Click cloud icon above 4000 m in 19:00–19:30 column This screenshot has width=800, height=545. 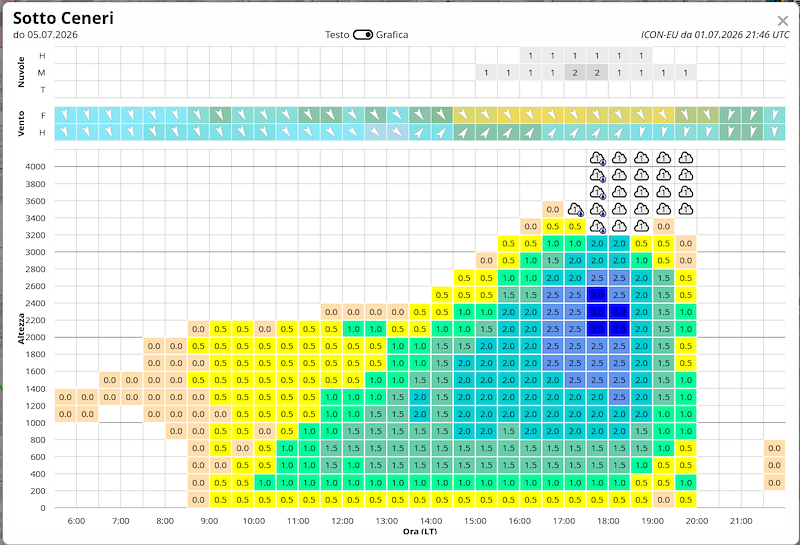[x=663, y=158]
